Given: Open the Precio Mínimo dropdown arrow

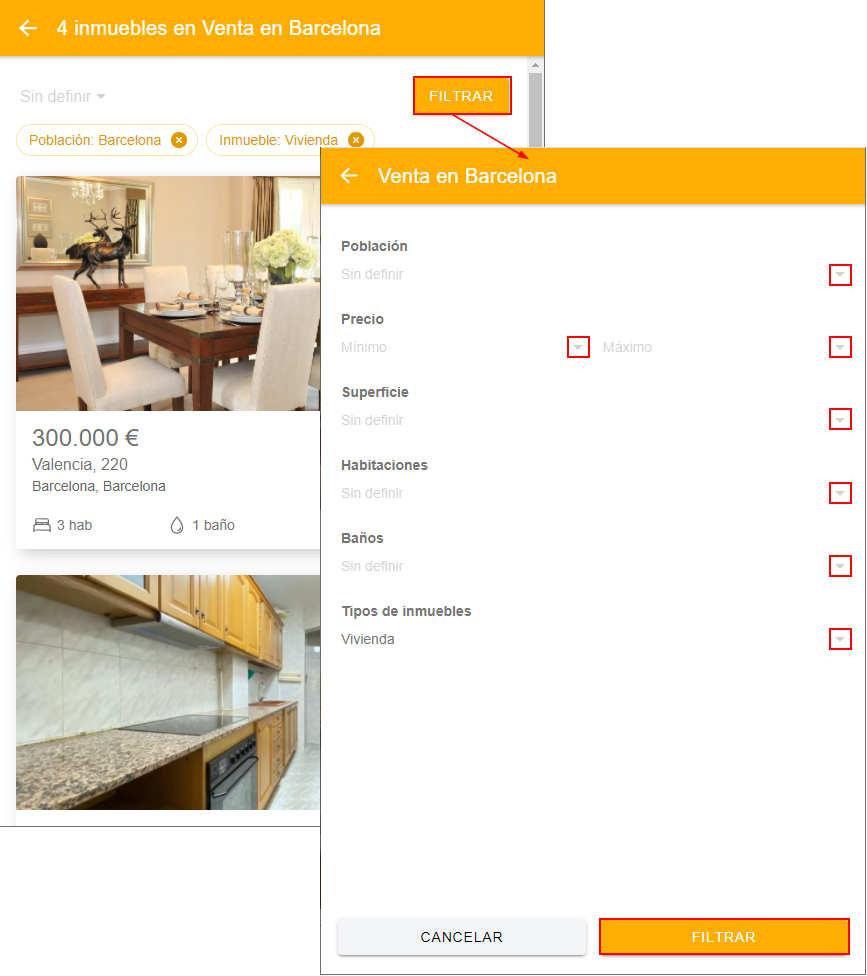Looking at the screenshot, I should click(x=578, y=347).
